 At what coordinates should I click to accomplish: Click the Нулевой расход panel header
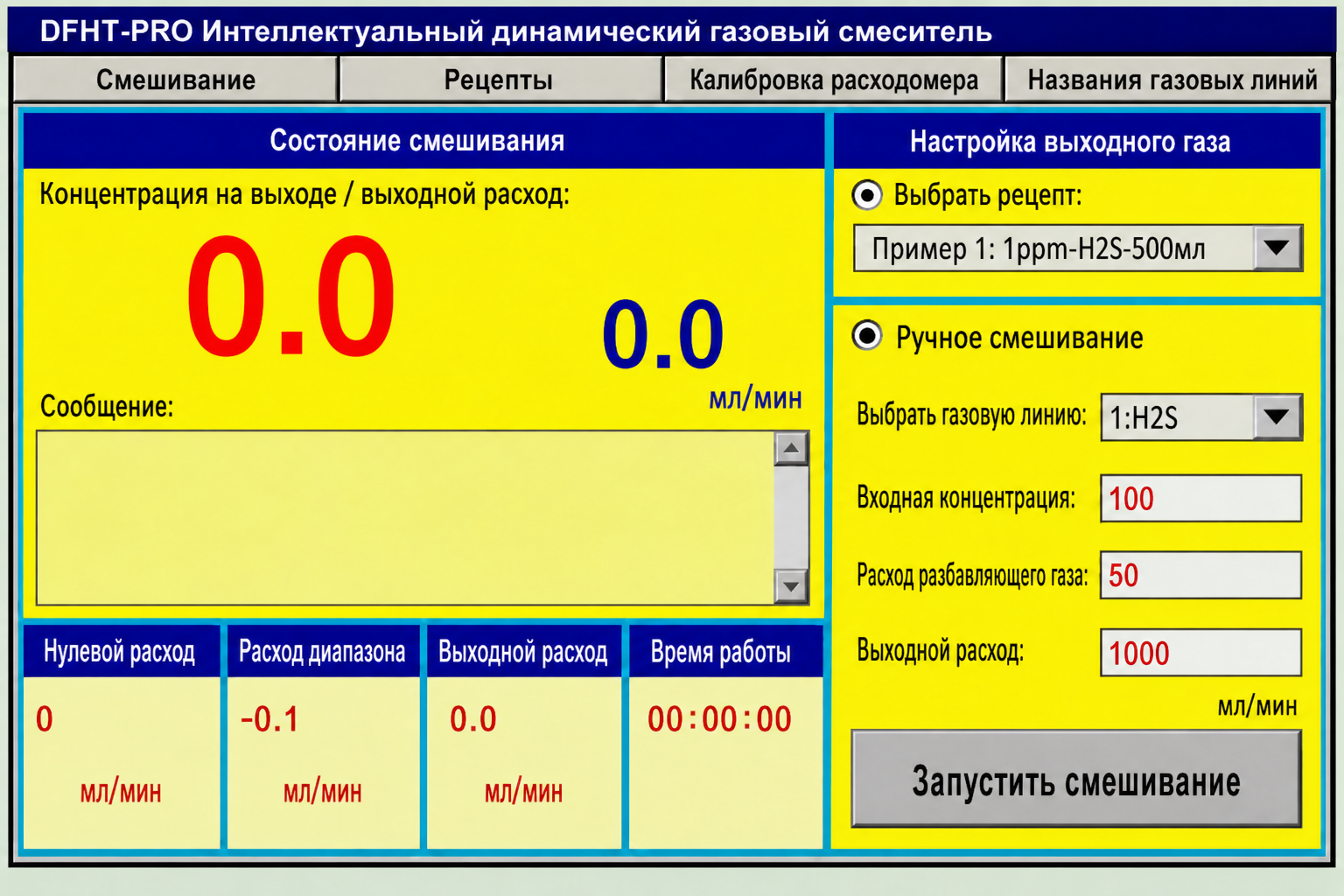pos(121,652)
